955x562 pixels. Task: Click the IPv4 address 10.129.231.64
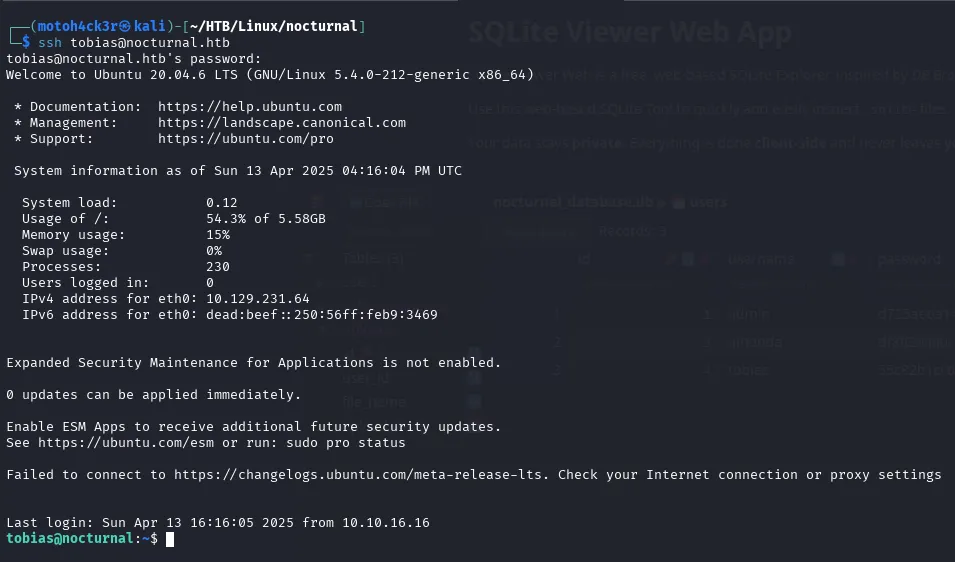(x=258, y=298)
